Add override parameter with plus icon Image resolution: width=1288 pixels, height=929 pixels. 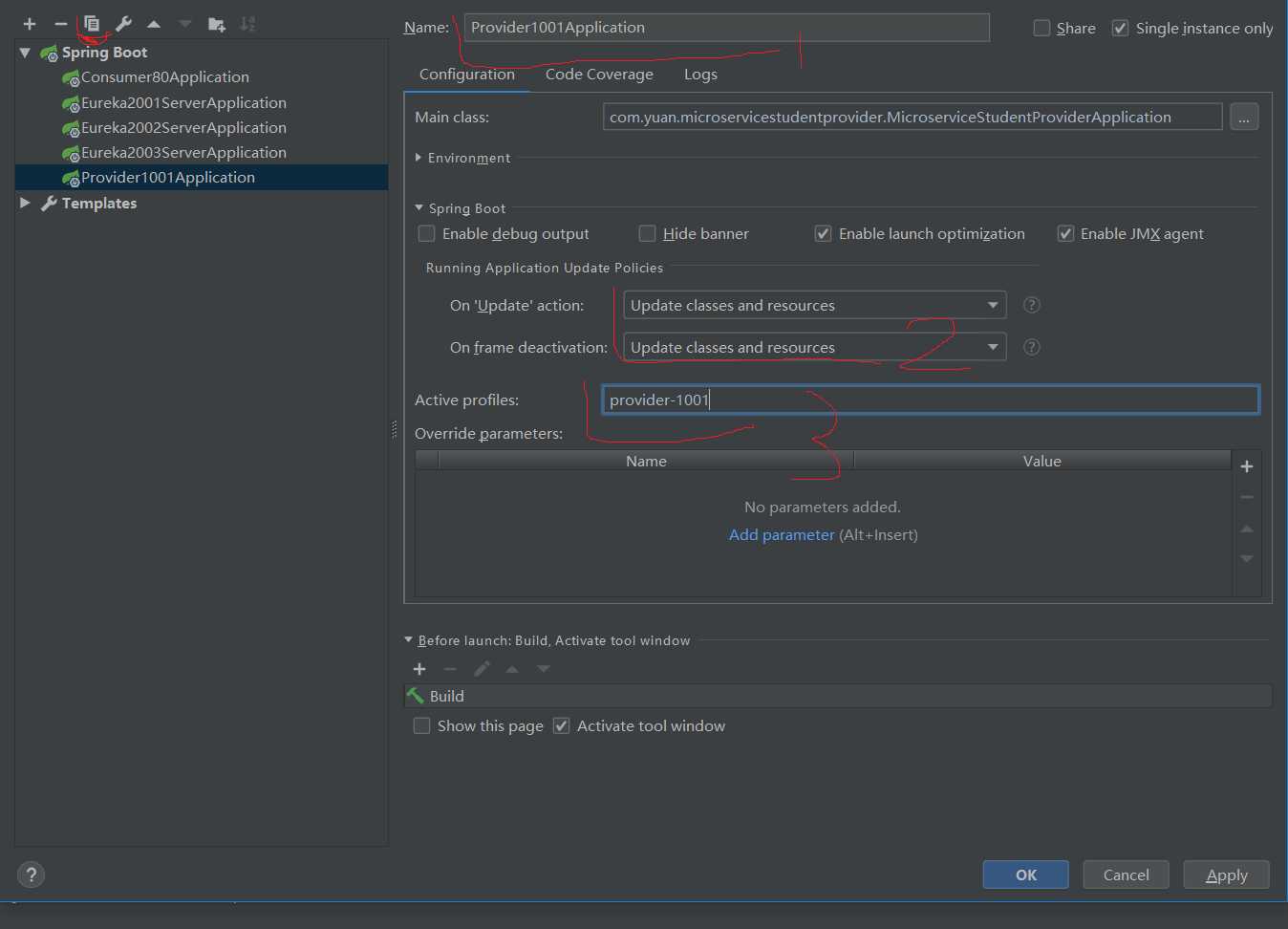pos(1247,466)
